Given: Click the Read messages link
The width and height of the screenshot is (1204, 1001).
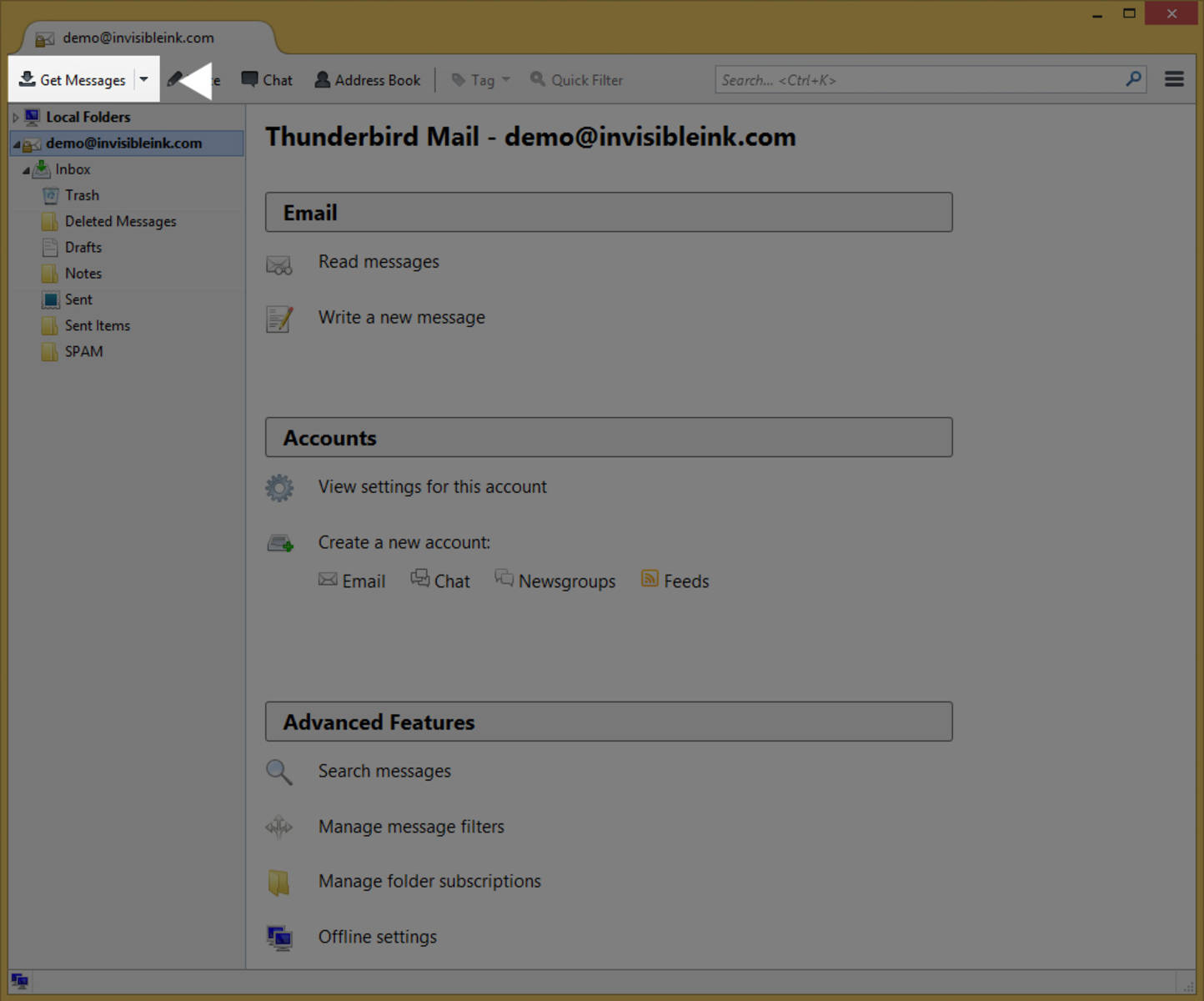Looking at the screenshot, I should tap(379, 262).
